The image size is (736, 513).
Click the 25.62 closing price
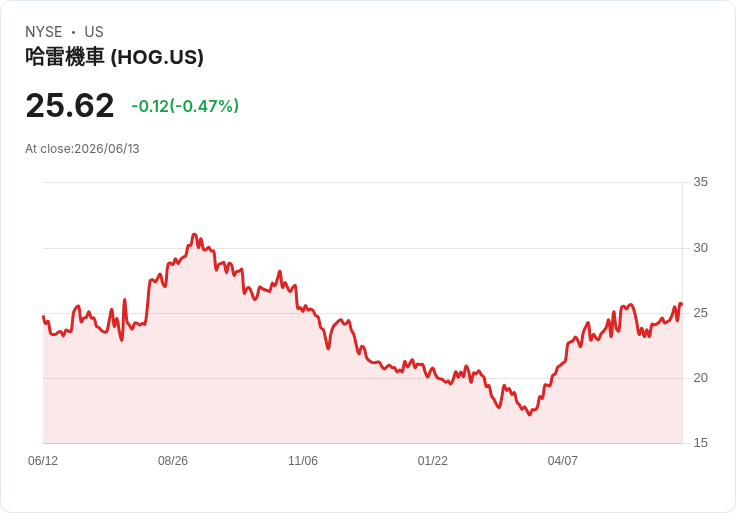tap(70, 105)
